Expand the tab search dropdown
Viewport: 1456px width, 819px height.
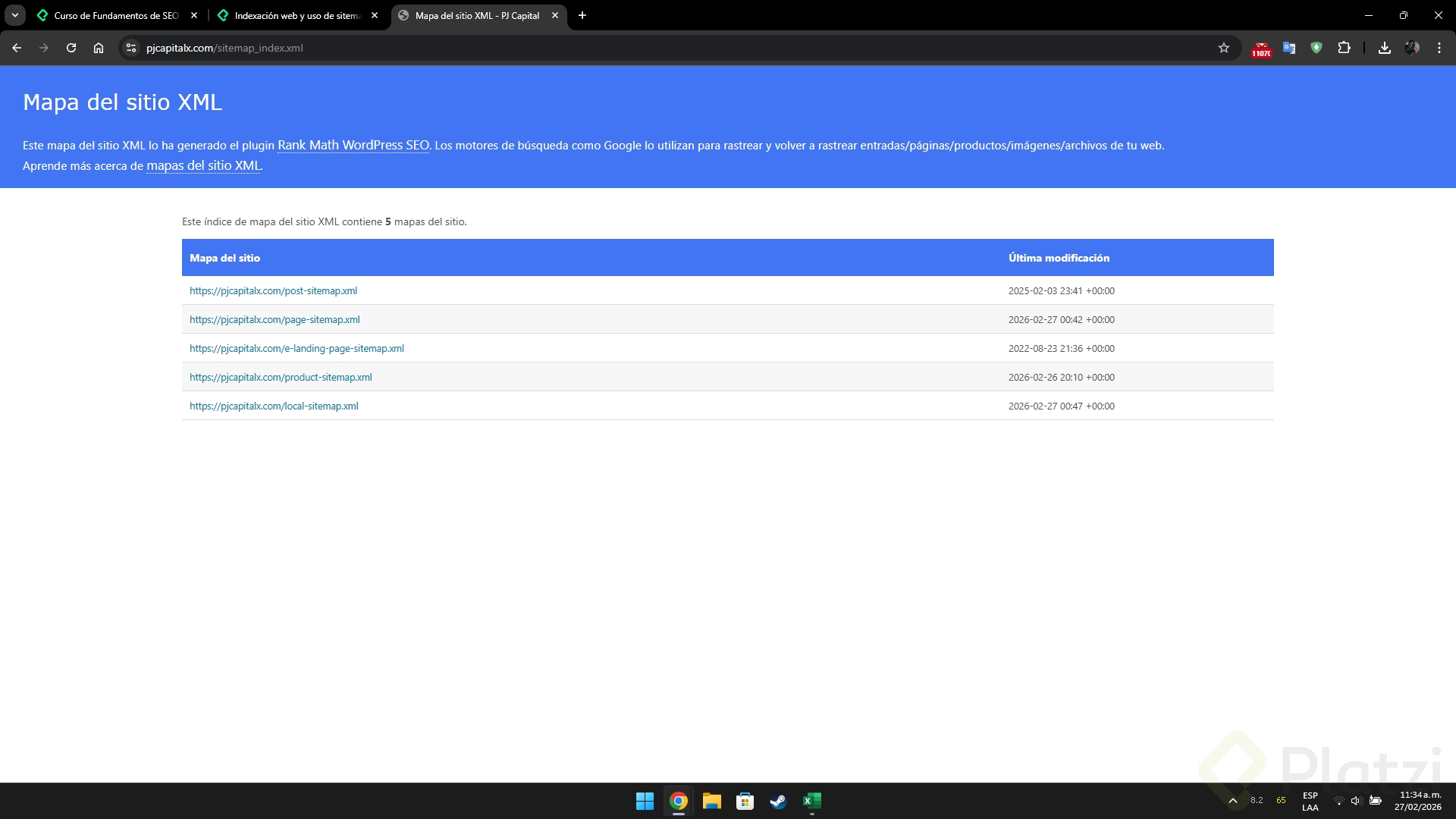(x=14, y=15)
